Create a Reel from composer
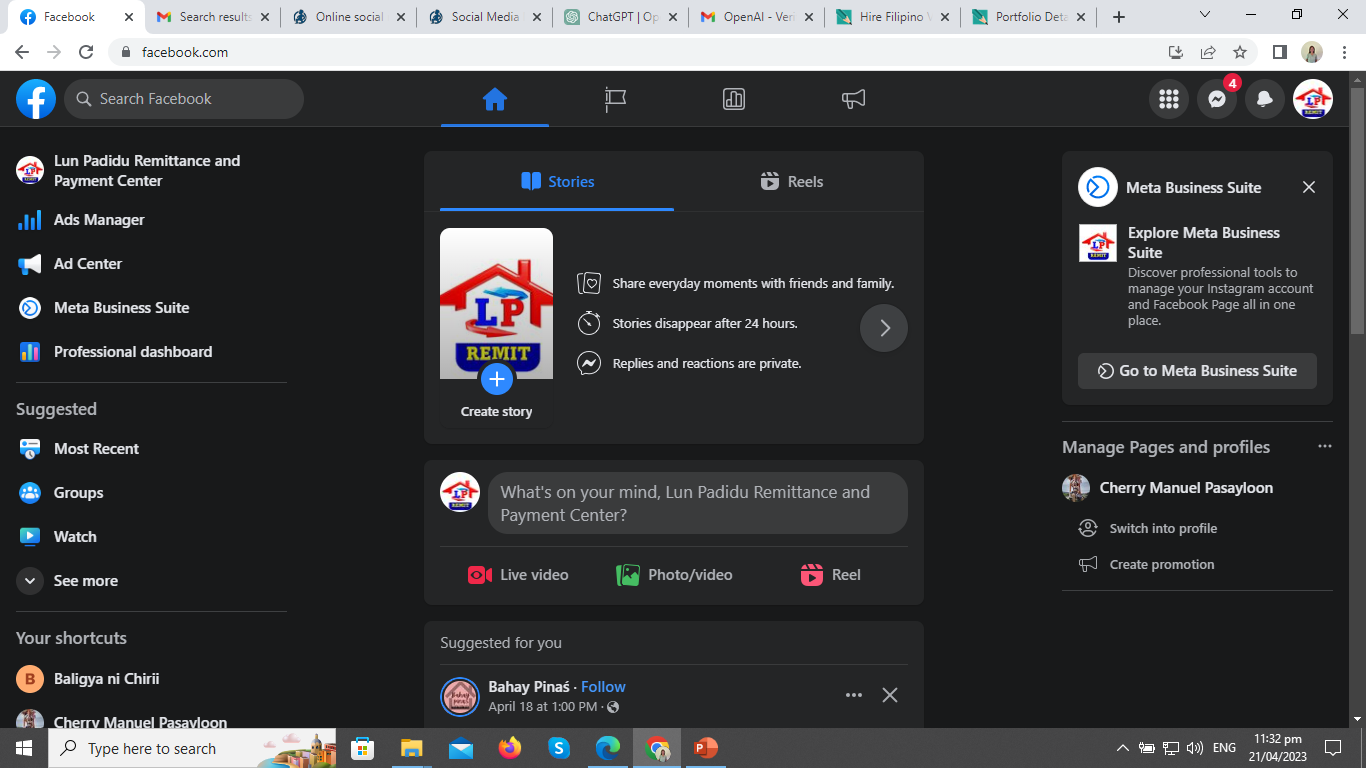The height and width of the screenshot is (768, 1366). click(830, 575)
